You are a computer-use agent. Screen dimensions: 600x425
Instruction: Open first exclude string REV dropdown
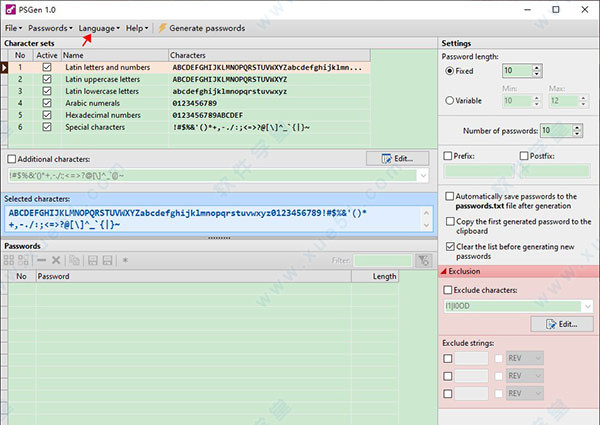(536, 357)
